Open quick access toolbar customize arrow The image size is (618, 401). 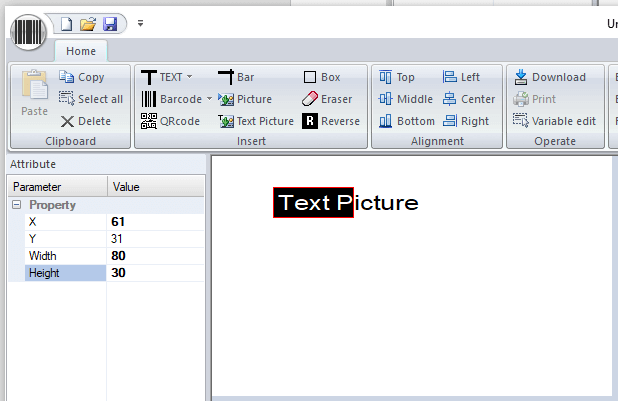pyautogui.click(x=140, y=24)
